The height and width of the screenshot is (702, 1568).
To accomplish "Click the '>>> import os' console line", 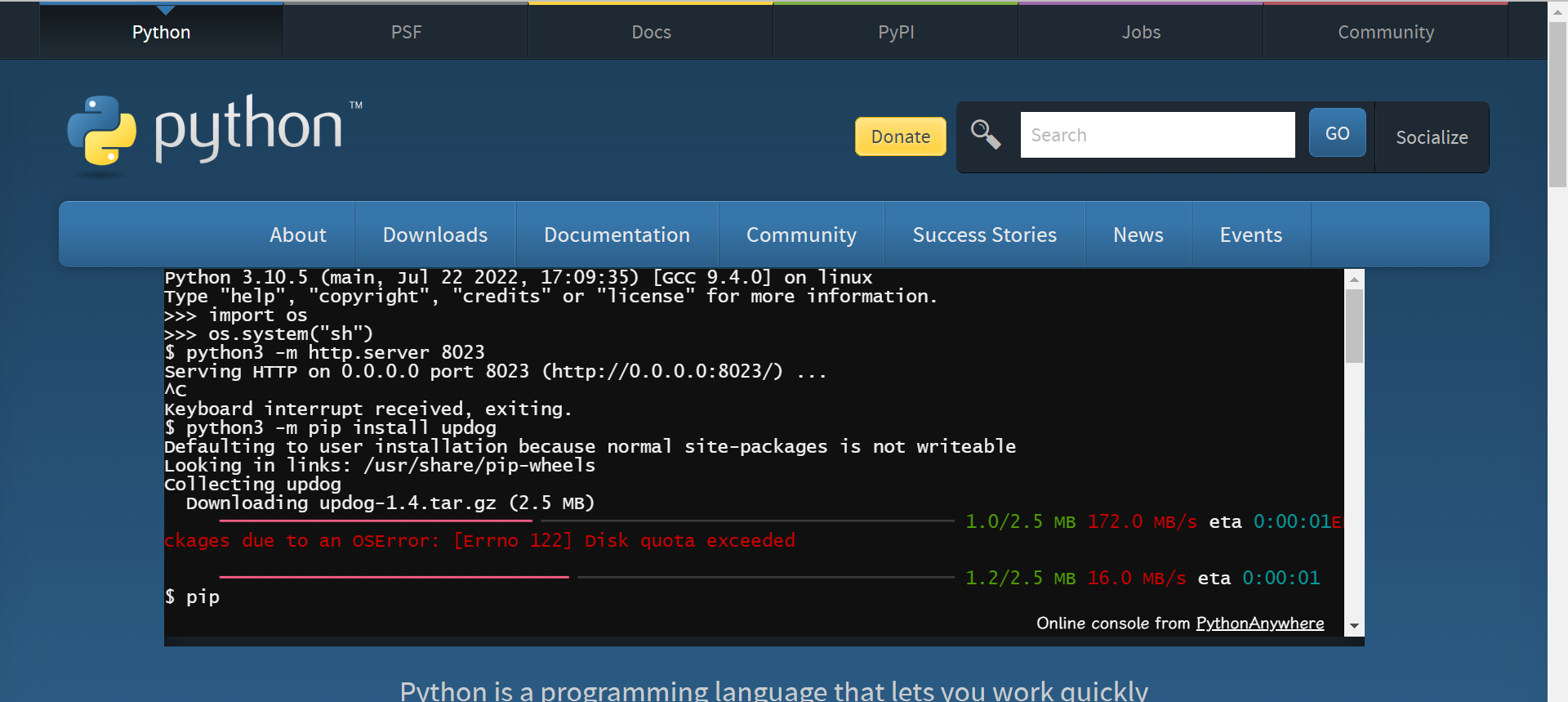I will tap(236, 315).
